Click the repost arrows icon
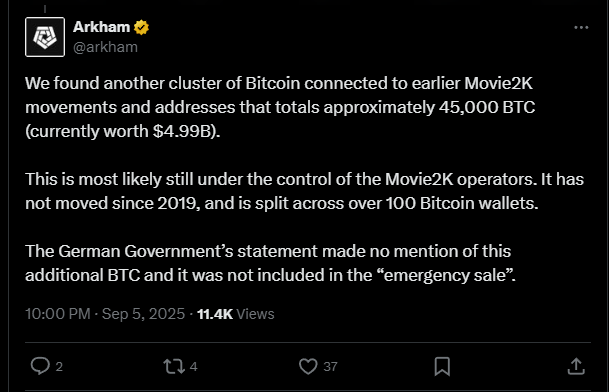 (174, 366)
